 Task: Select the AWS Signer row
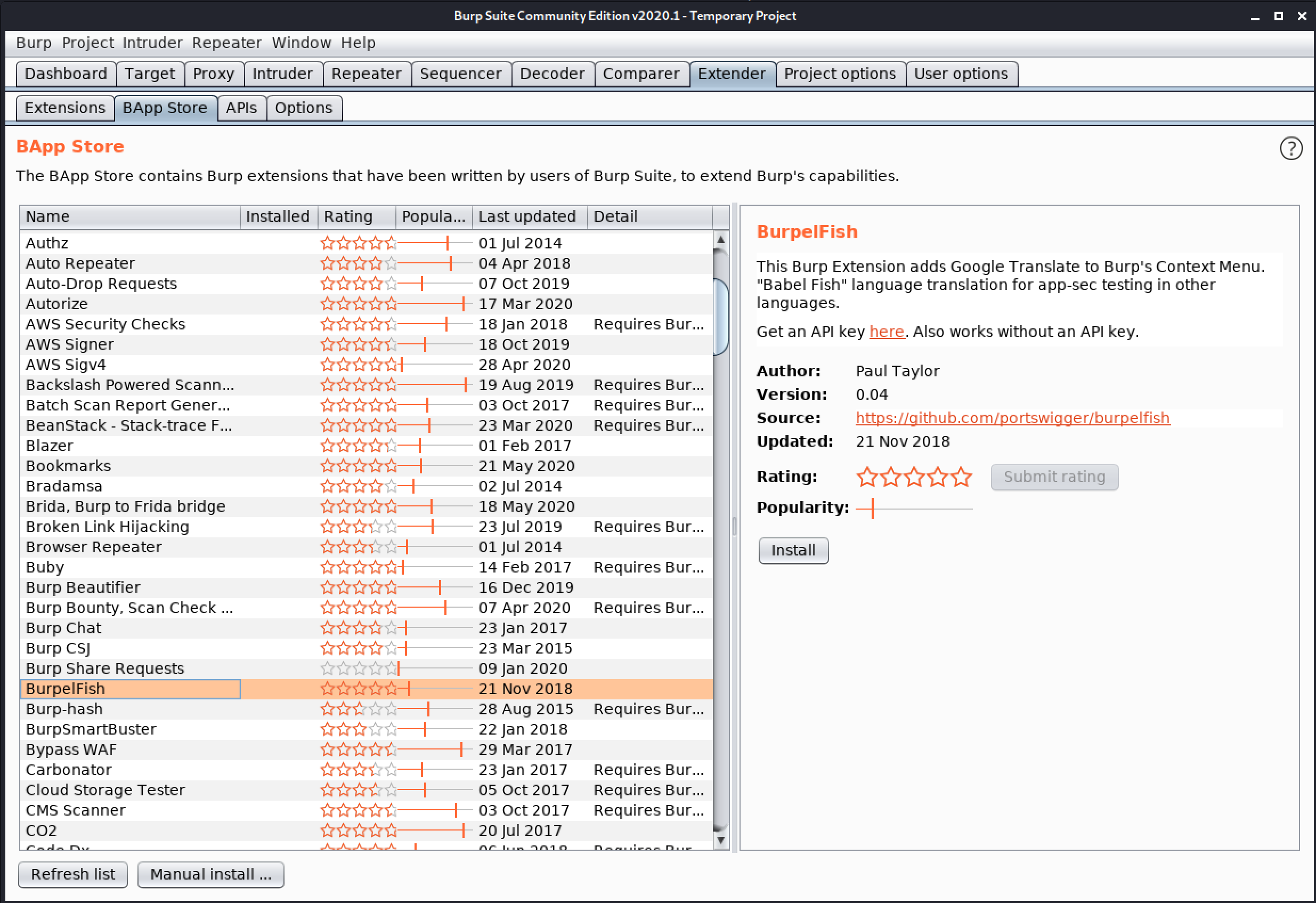366,344
